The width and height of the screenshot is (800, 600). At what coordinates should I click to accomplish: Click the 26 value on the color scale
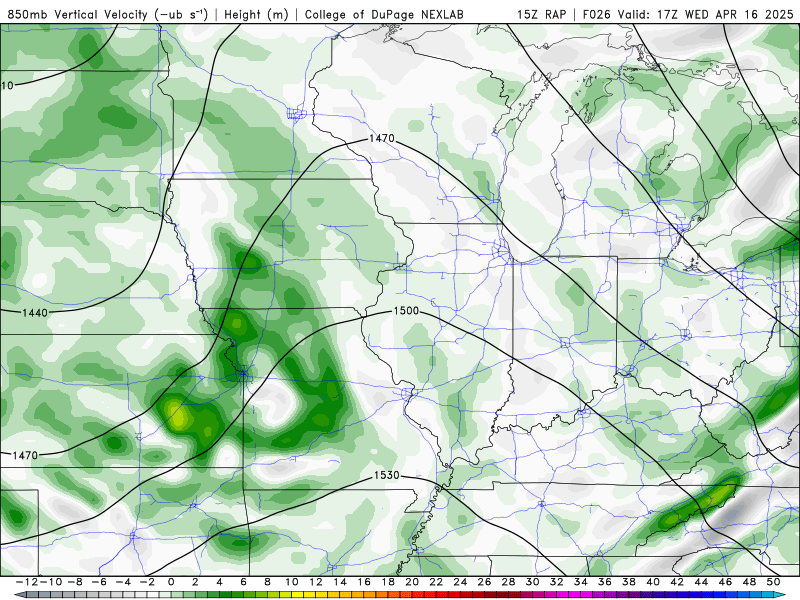point(484,582)
